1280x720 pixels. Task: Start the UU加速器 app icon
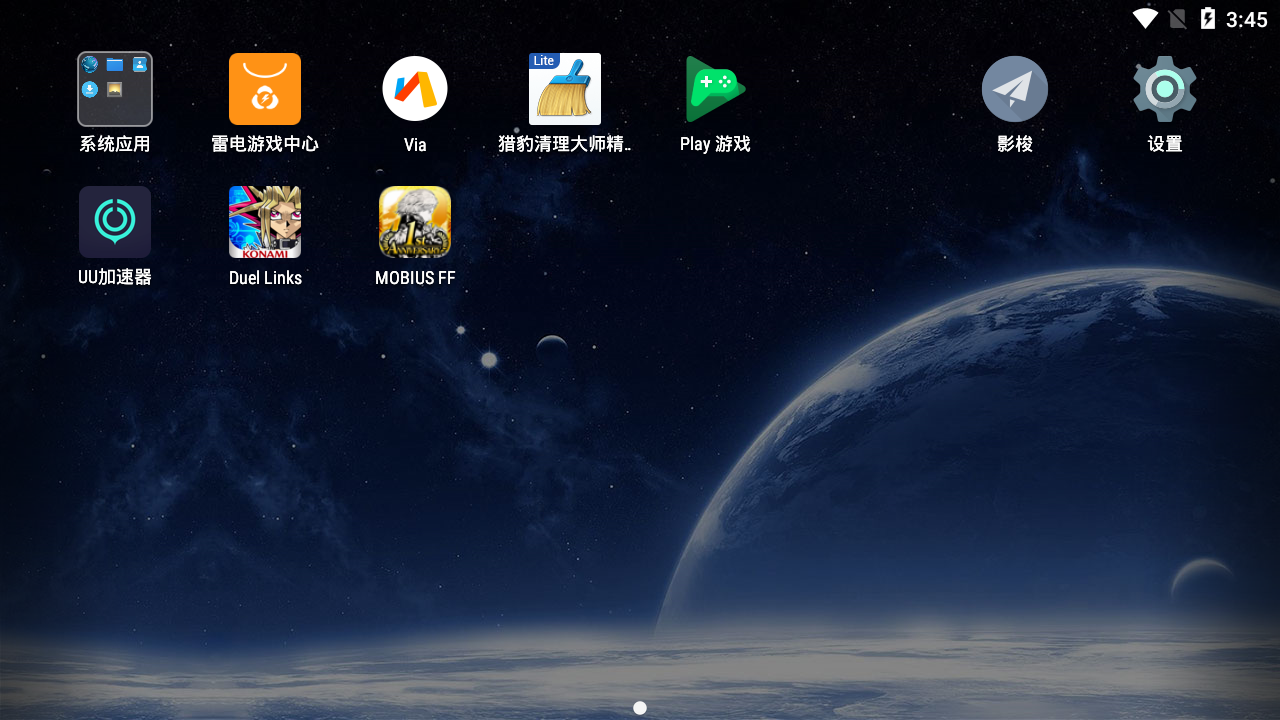[115, 222]
